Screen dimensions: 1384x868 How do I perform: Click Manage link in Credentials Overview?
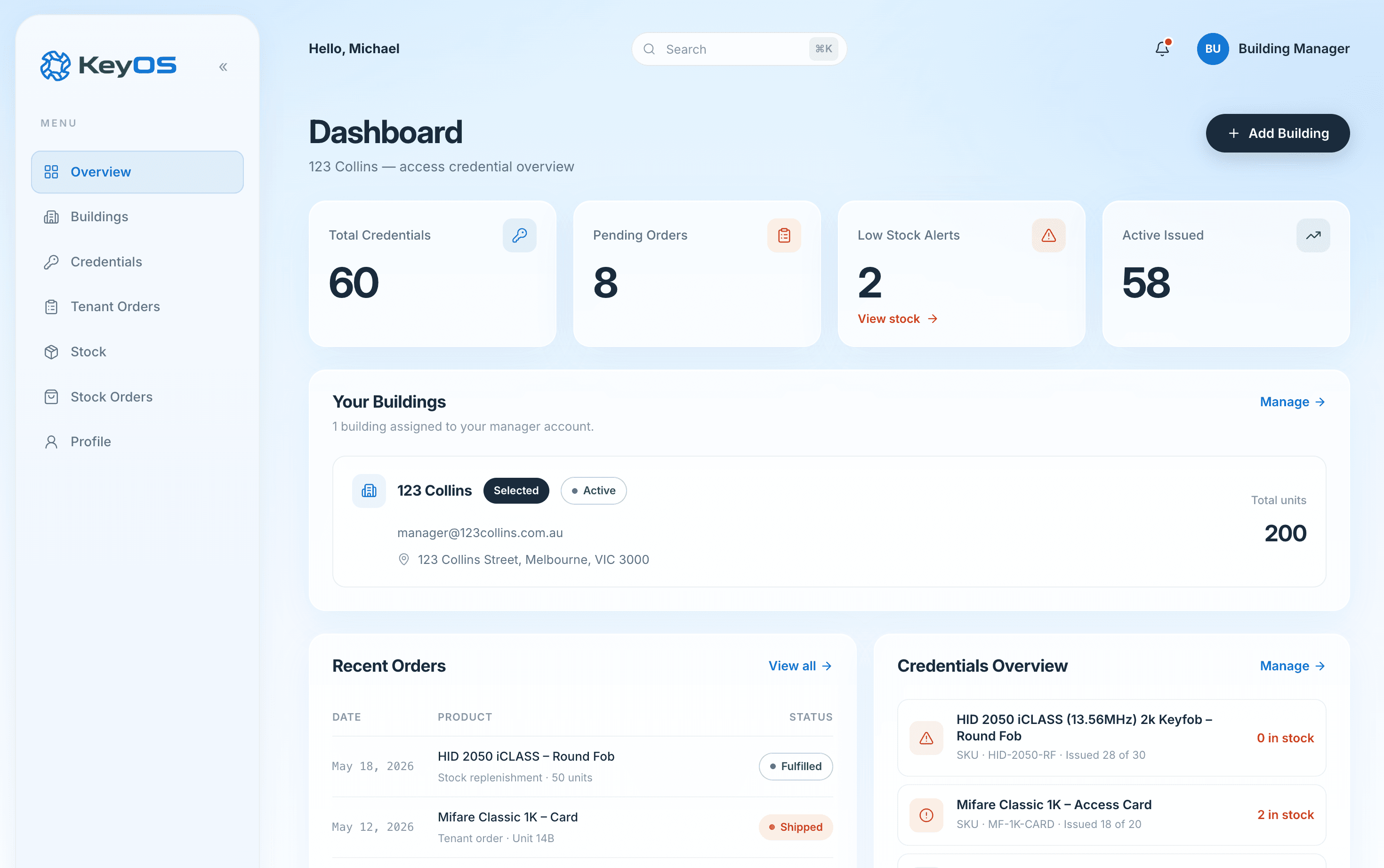(x=1292, y=666)
